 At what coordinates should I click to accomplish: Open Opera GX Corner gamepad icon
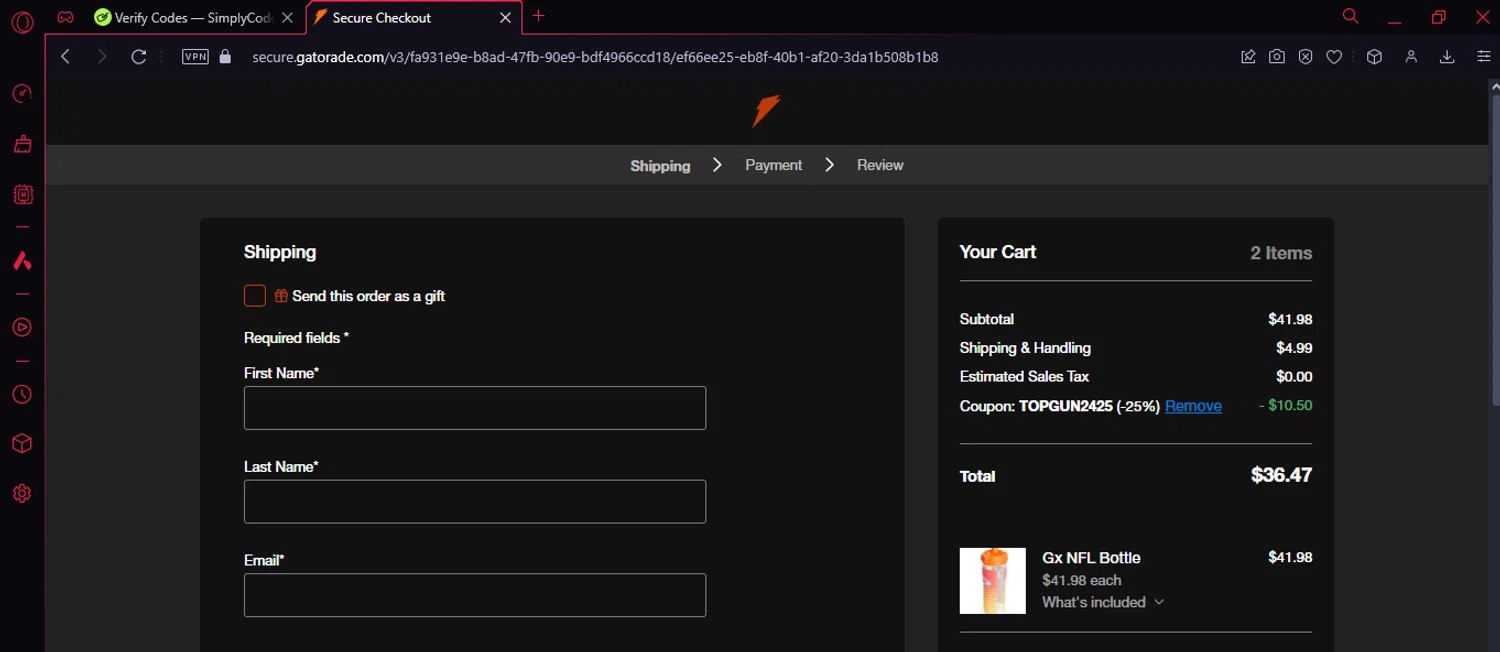coord(65,17)
